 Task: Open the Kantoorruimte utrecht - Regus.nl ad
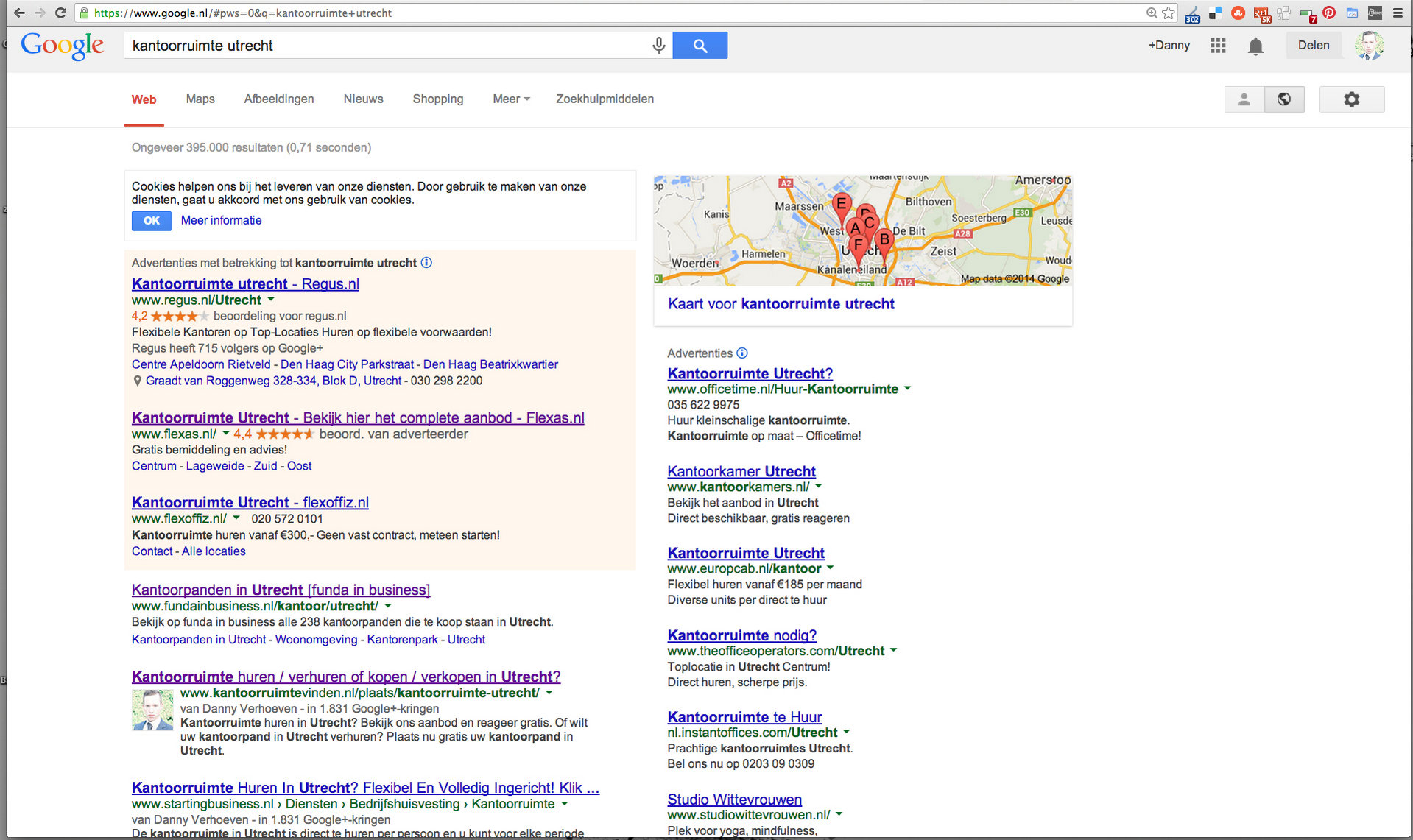(245, 284)
